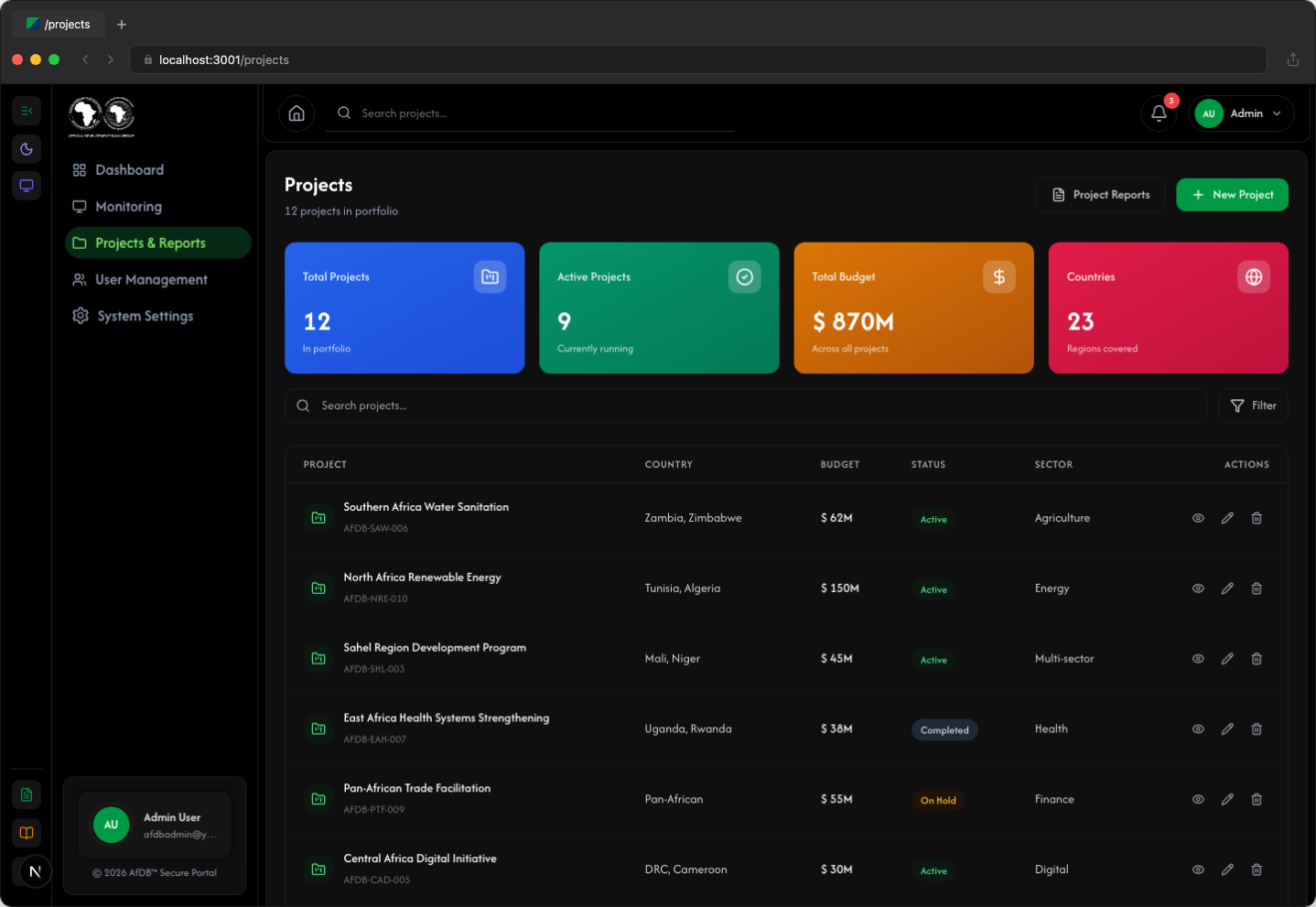Open User Management in sidebar

click(x=157, y=279)
